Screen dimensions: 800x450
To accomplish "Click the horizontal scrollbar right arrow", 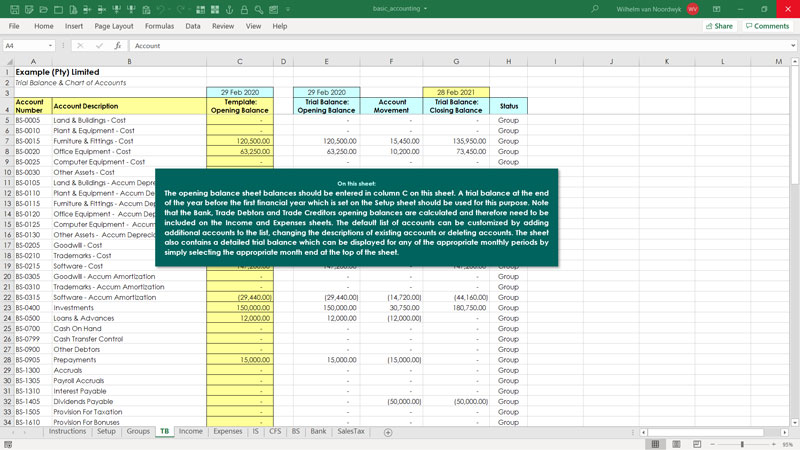I will tap(785, 432).
